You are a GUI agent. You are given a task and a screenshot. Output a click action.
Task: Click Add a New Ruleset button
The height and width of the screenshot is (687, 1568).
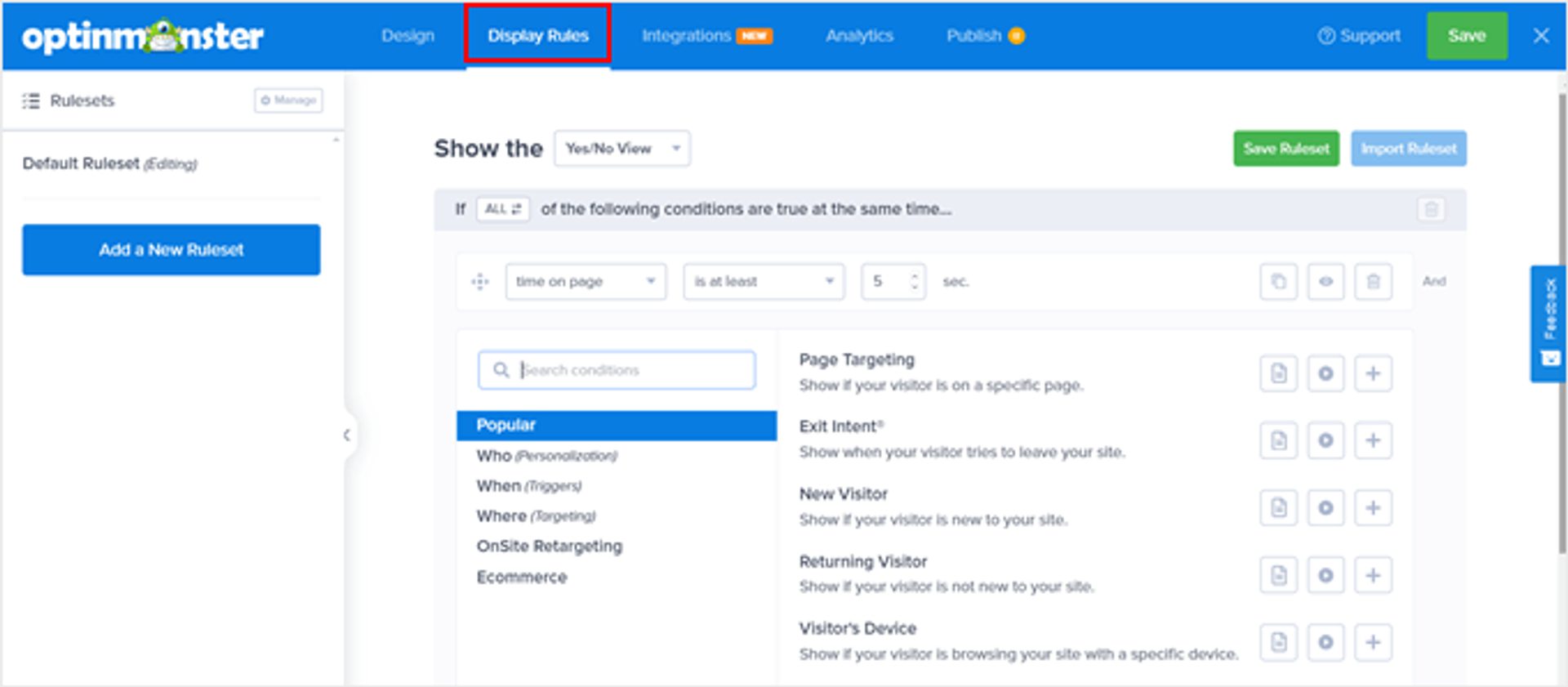171,250
